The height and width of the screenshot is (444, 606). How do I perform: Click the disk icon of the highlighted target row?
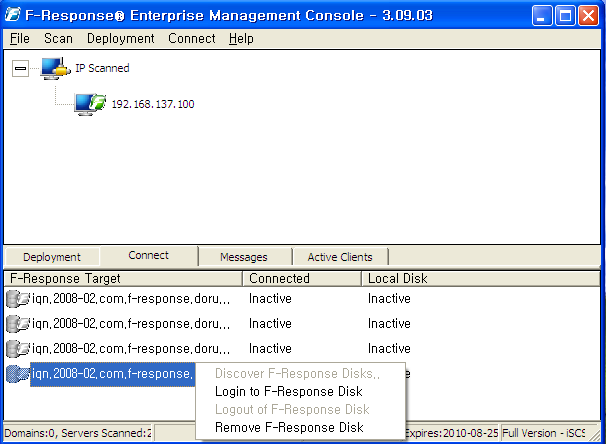point(18,374)
